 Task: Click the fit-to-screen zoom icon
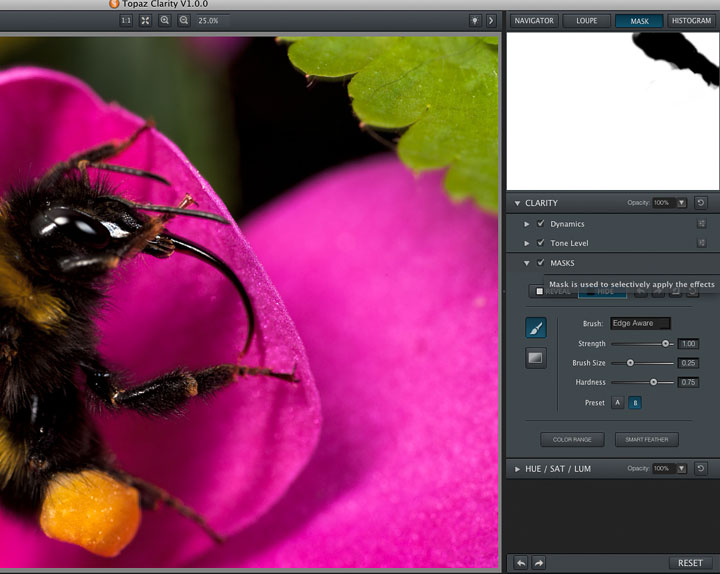[145, 21]
